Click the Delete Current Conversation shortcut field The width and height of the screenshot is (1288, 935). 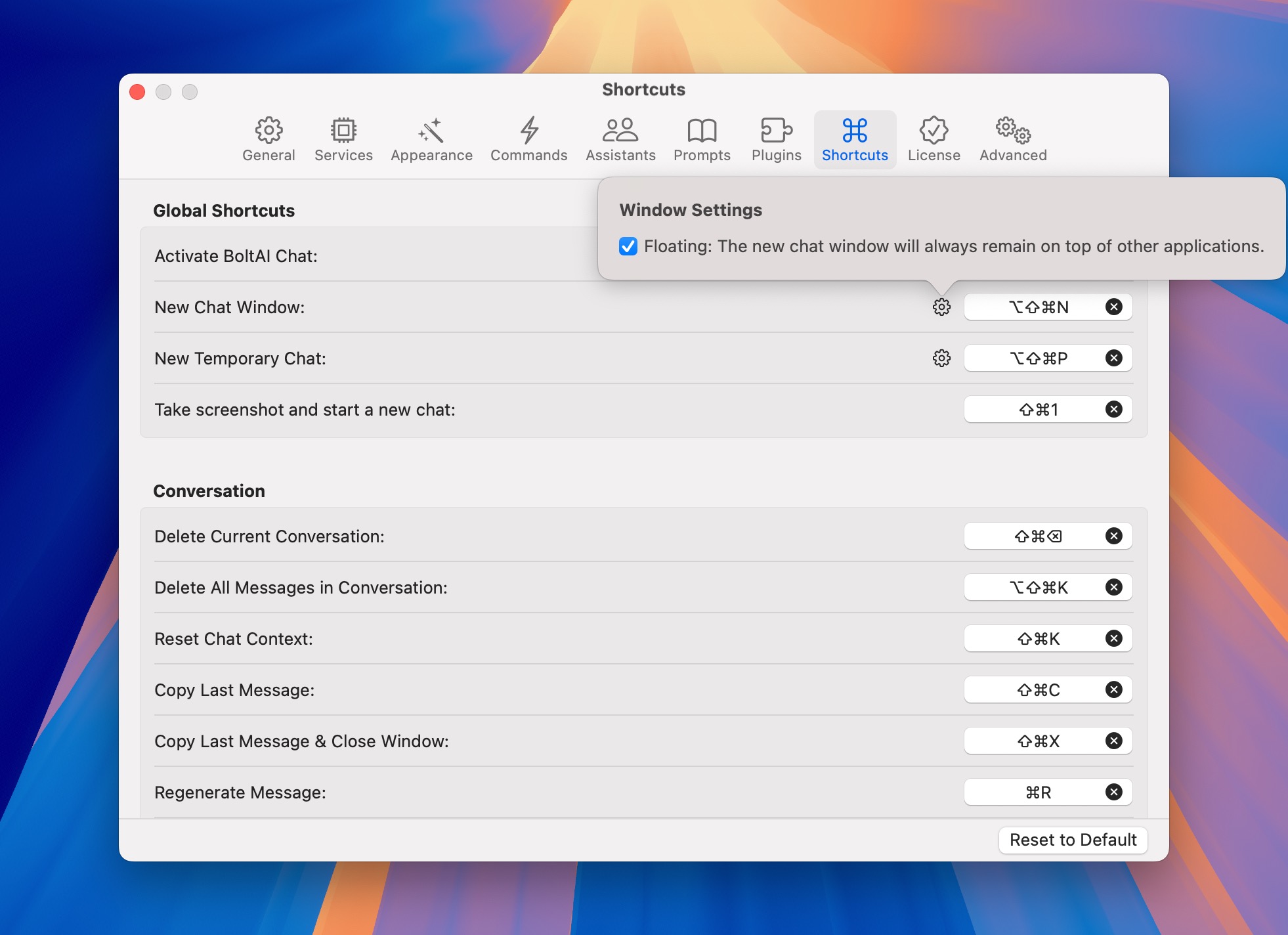click(1037, 536)
